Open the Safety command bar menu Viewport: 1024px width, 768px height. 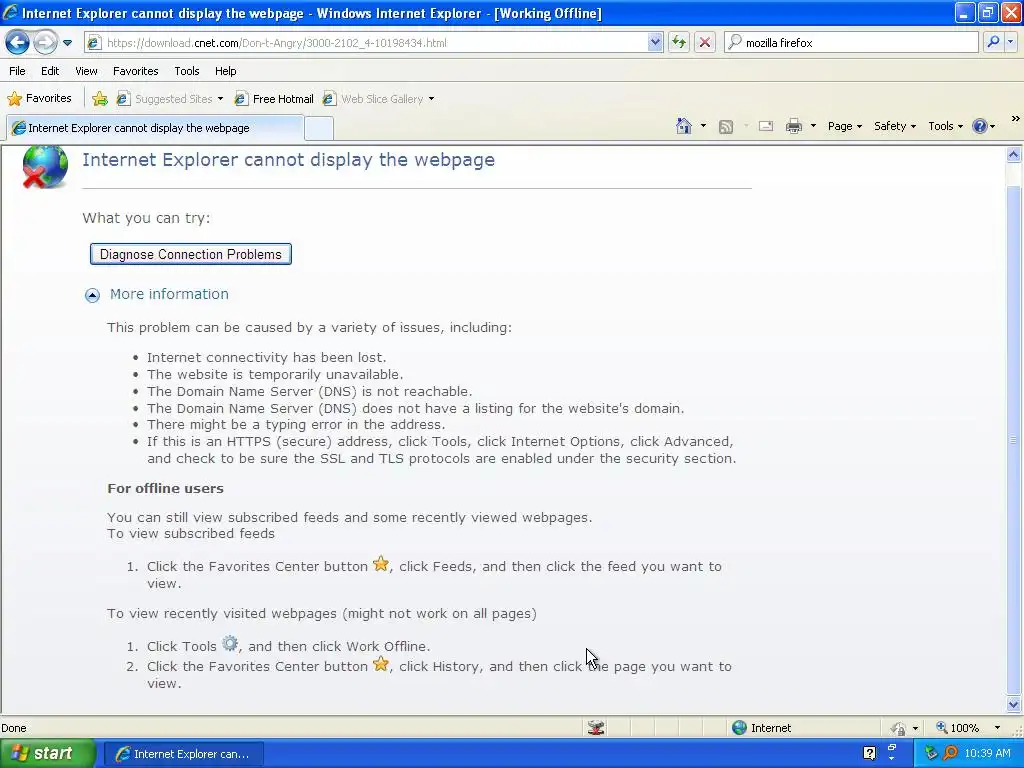[895, 126]
